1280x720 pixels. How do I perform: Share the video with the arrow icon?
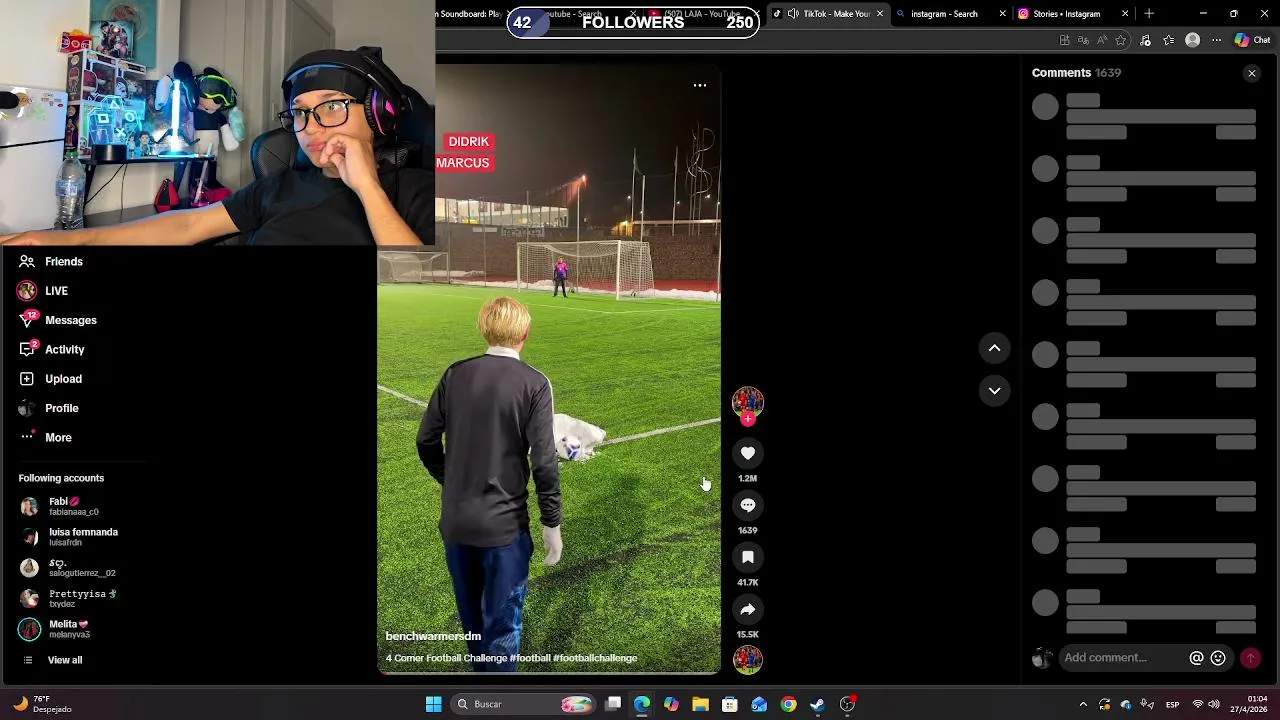(x=748, y=609)
